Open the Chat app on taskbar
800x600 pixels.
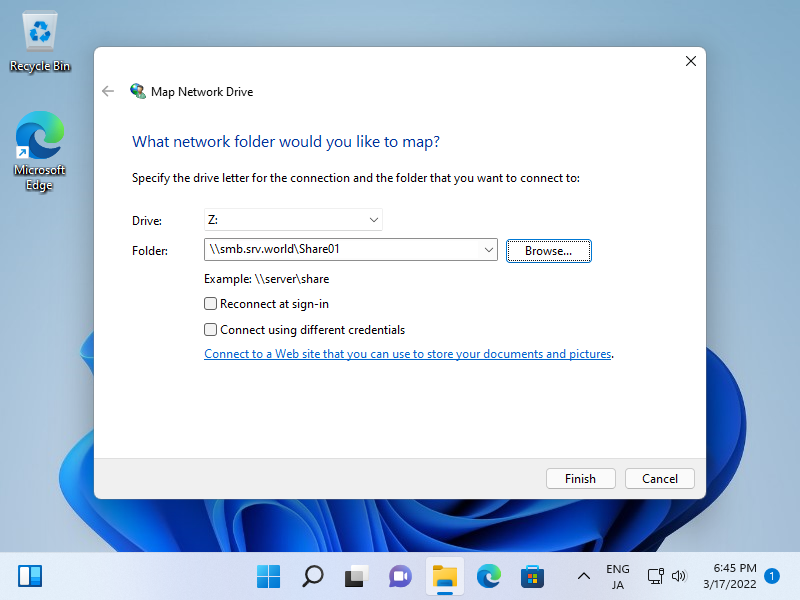pos(400,576)
